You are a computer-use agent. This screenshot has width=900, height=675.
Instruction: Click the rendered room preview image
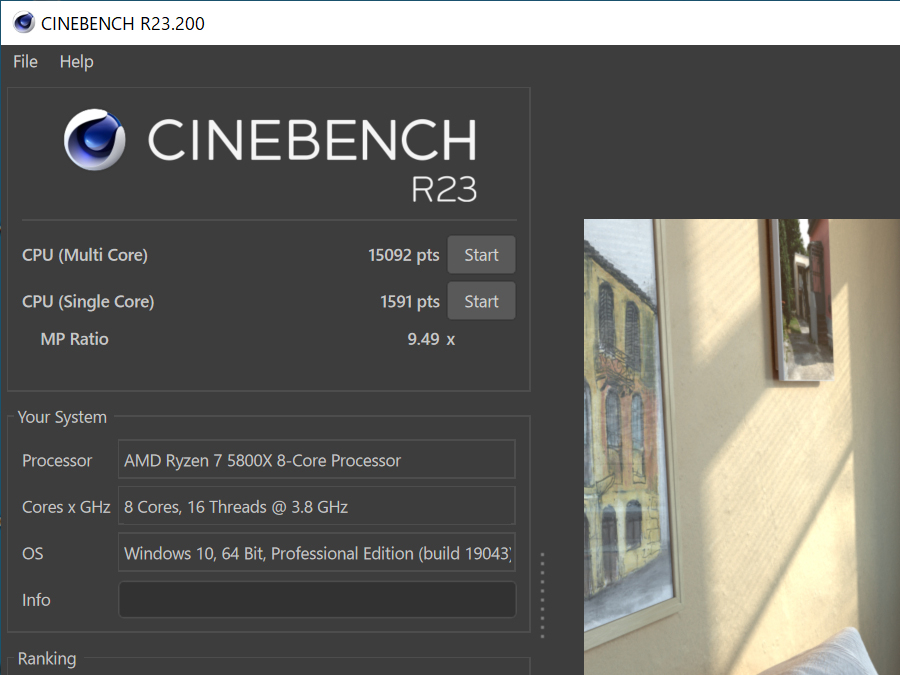(742, 447)
